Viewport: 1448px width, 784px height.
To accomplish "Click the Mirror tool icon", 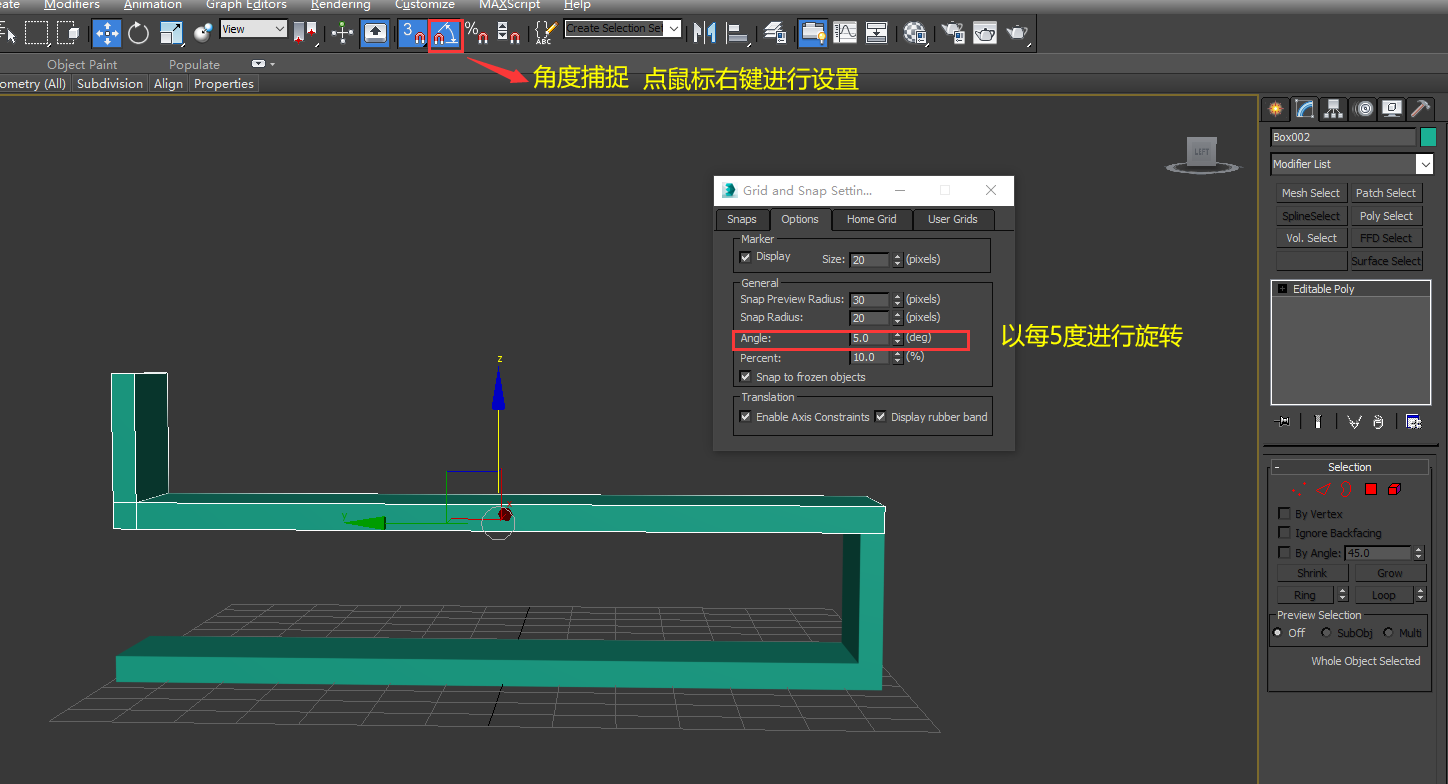I will (705, 33).
